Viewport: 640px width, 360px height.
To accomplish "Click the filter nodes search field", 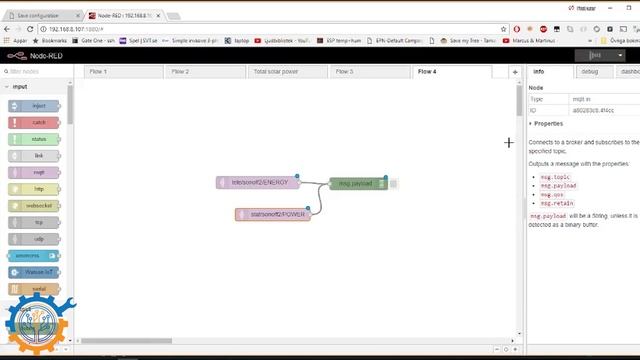I will (x=37, y=71).
